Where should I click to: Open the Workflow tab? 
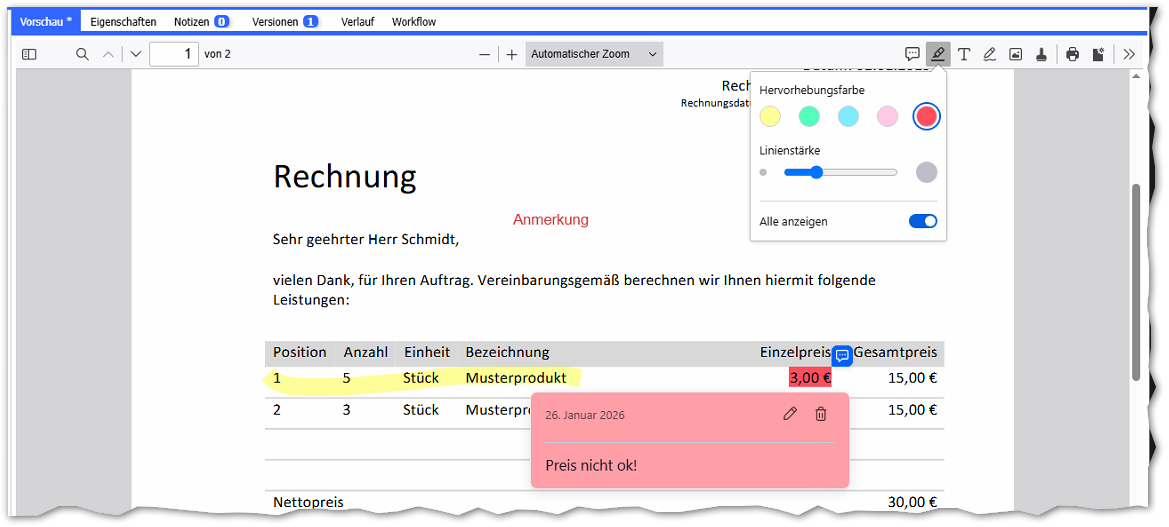(x=414, y=22)
